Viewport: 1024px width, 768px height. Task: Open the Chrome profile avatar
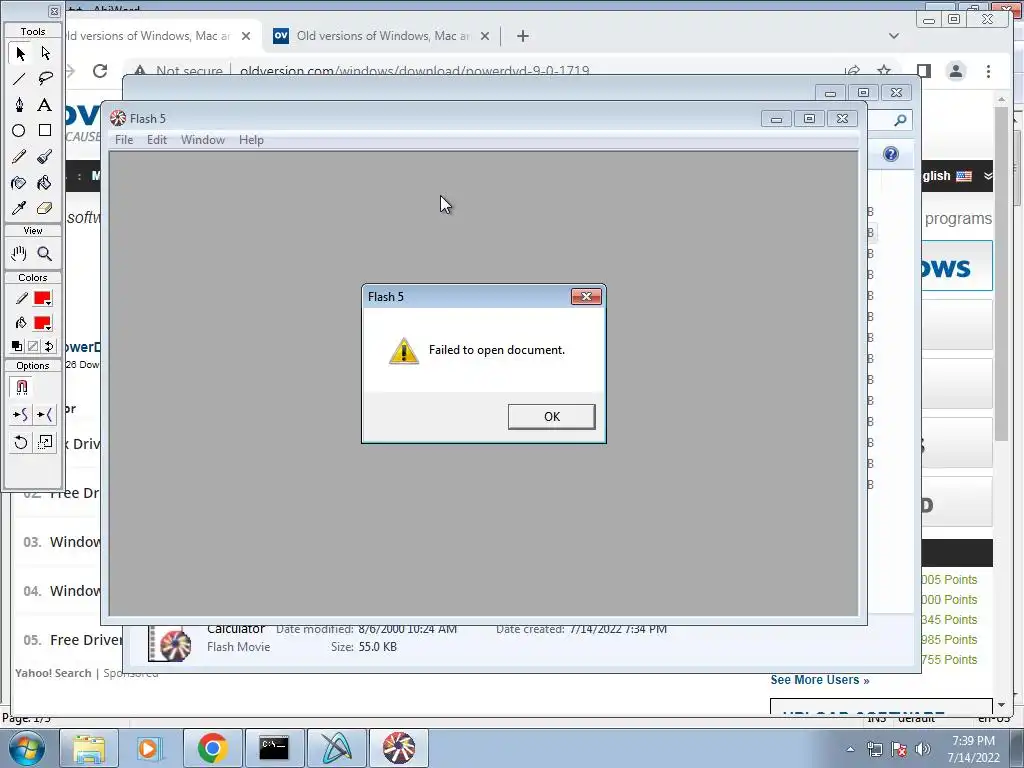tap(956, 71)
